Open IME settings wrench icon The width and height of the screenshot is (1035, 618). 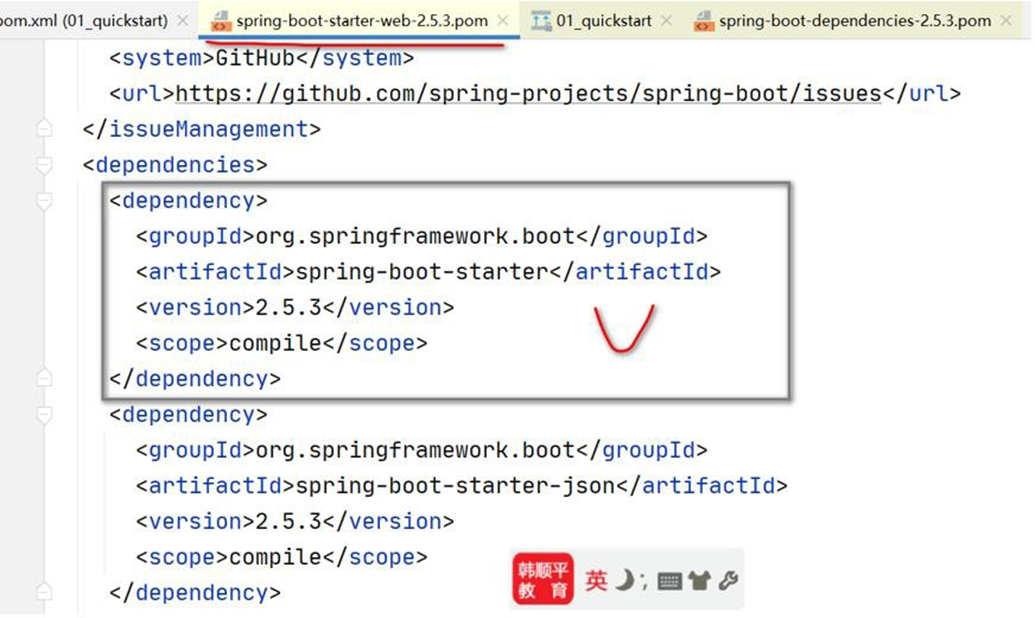727,580
